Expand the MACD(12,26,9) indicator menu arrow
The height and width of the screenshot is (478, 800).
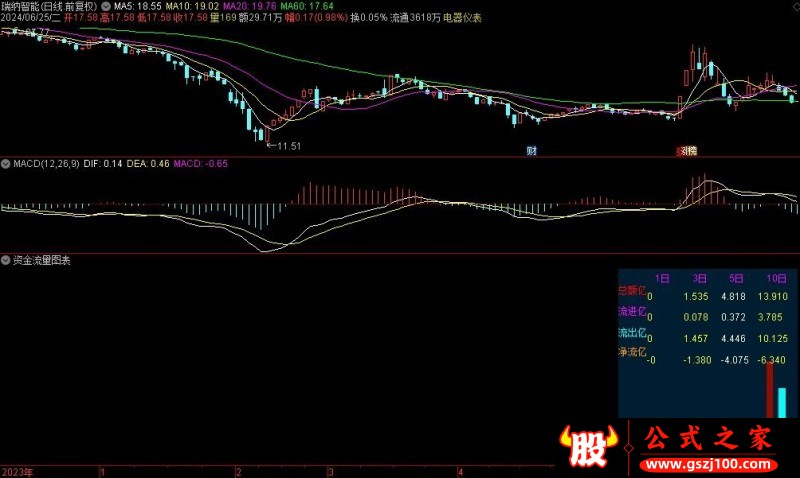tap(6, 164)
